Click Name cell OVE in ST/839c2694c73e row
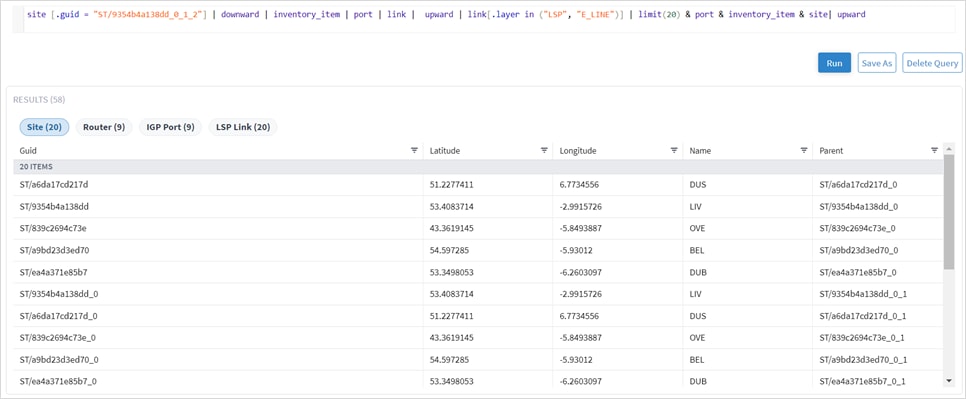Image resolution: width=966 pixels, height=399 pixels. pyautogui.click(x=697, y=228)
